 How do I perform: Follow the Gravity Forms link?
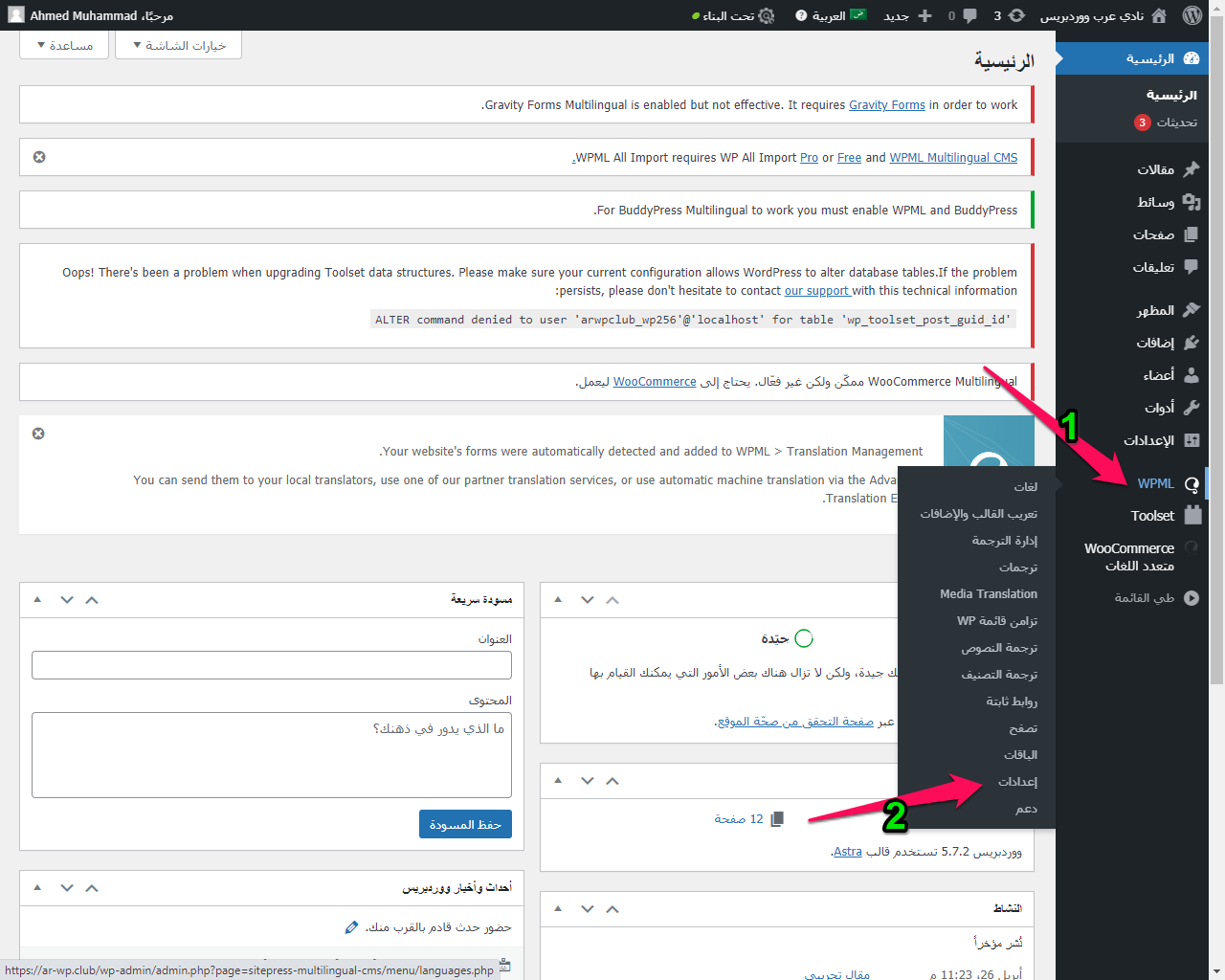[x=886, y=105]
